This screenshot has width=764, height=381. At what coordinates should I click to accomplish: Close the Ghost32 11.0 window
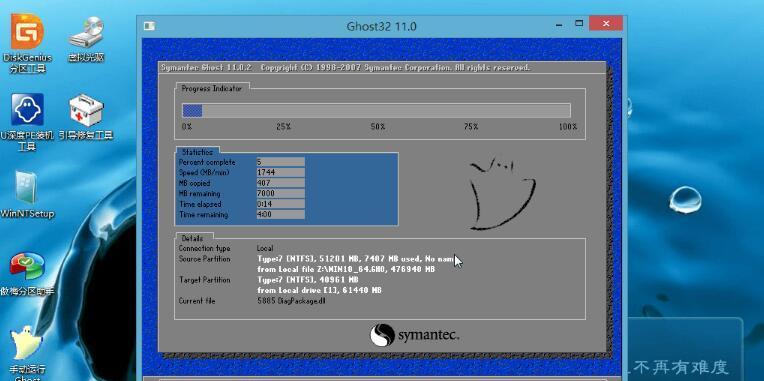tap(606, 23)
